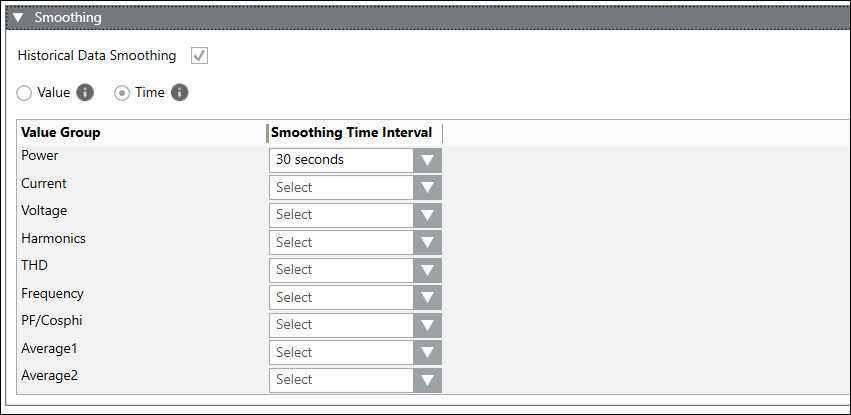The image size is (851, 415).
Task: Click the info icon next to Value
Action: 85,93
